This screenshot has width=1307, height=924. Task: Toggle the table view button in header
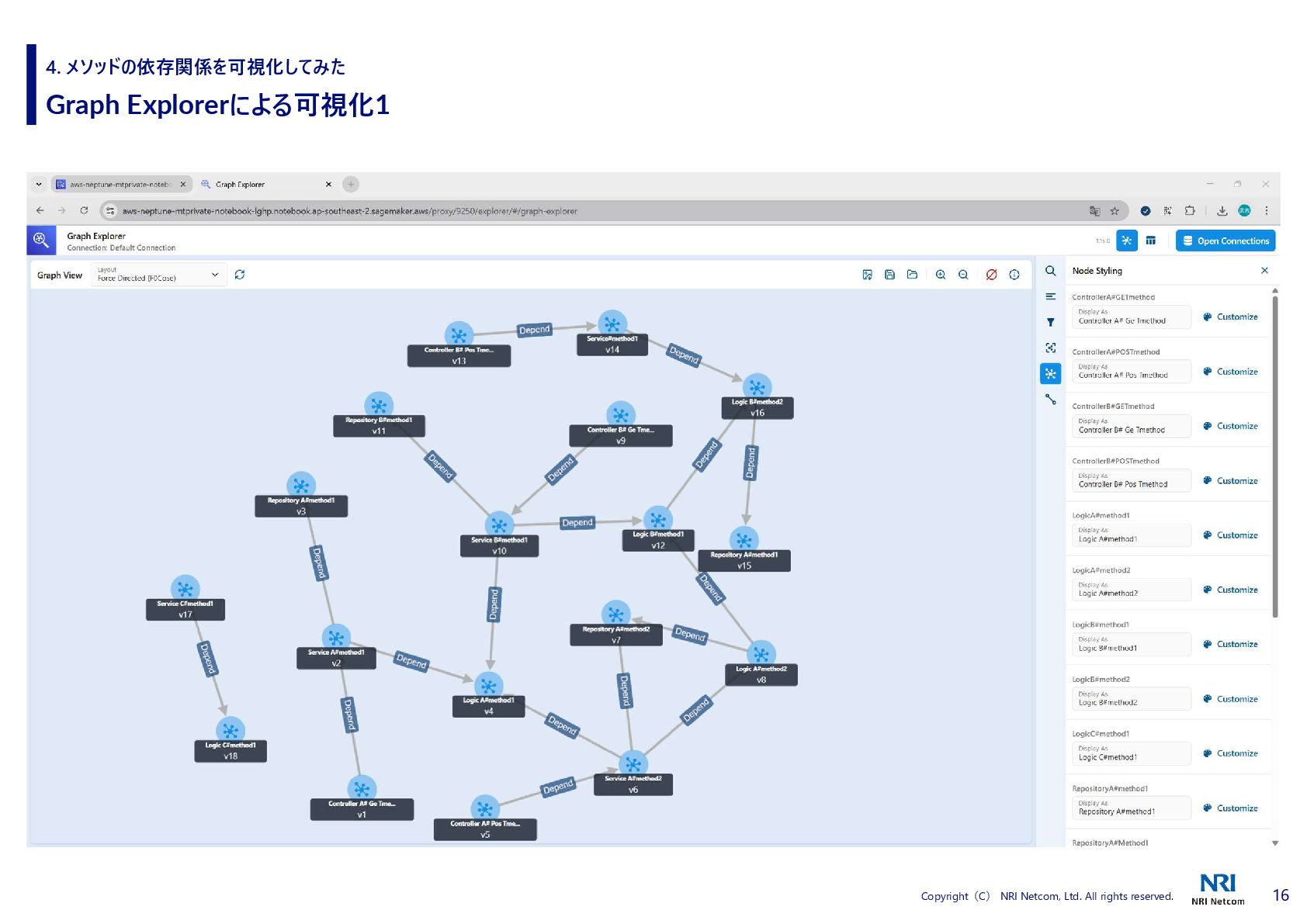pyautogui.click(x=1150, y=241)
